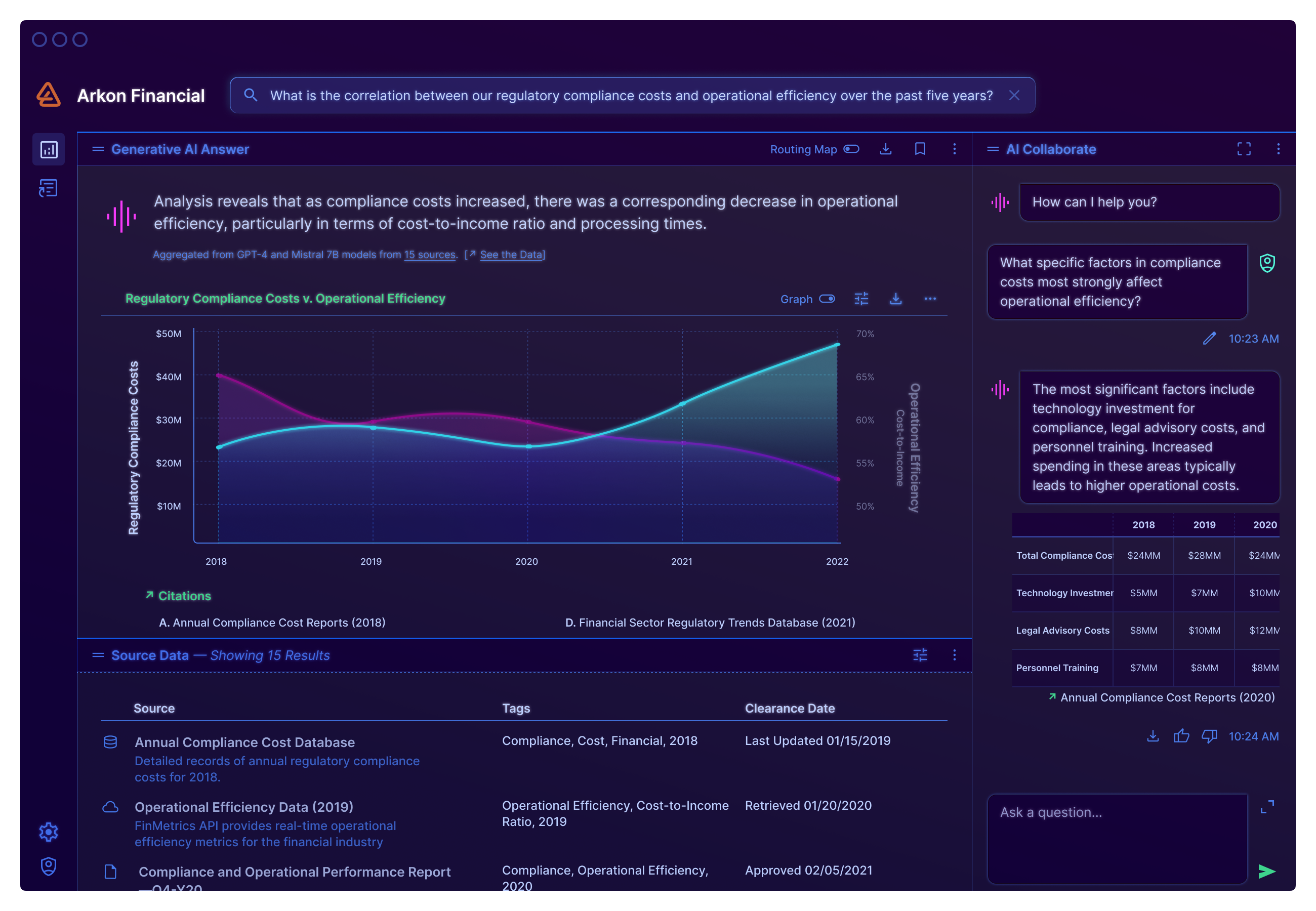Open the query history icon in the sidebar
This screenshot has height=911, width=1316.
pyautogui.click(x=49, y=188)
